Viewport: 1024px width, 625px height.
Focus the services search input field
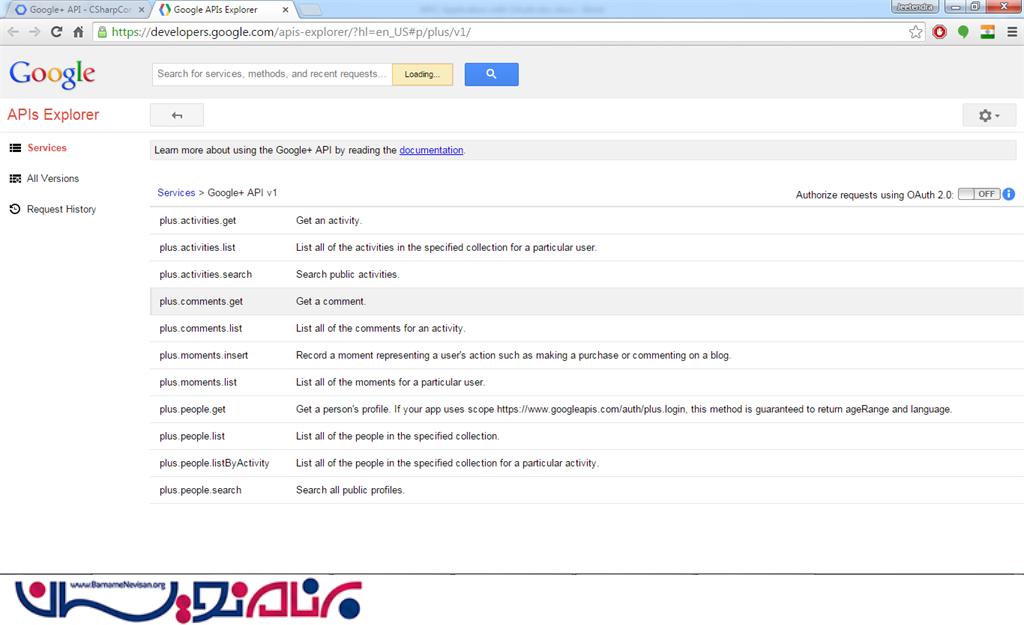272,74
